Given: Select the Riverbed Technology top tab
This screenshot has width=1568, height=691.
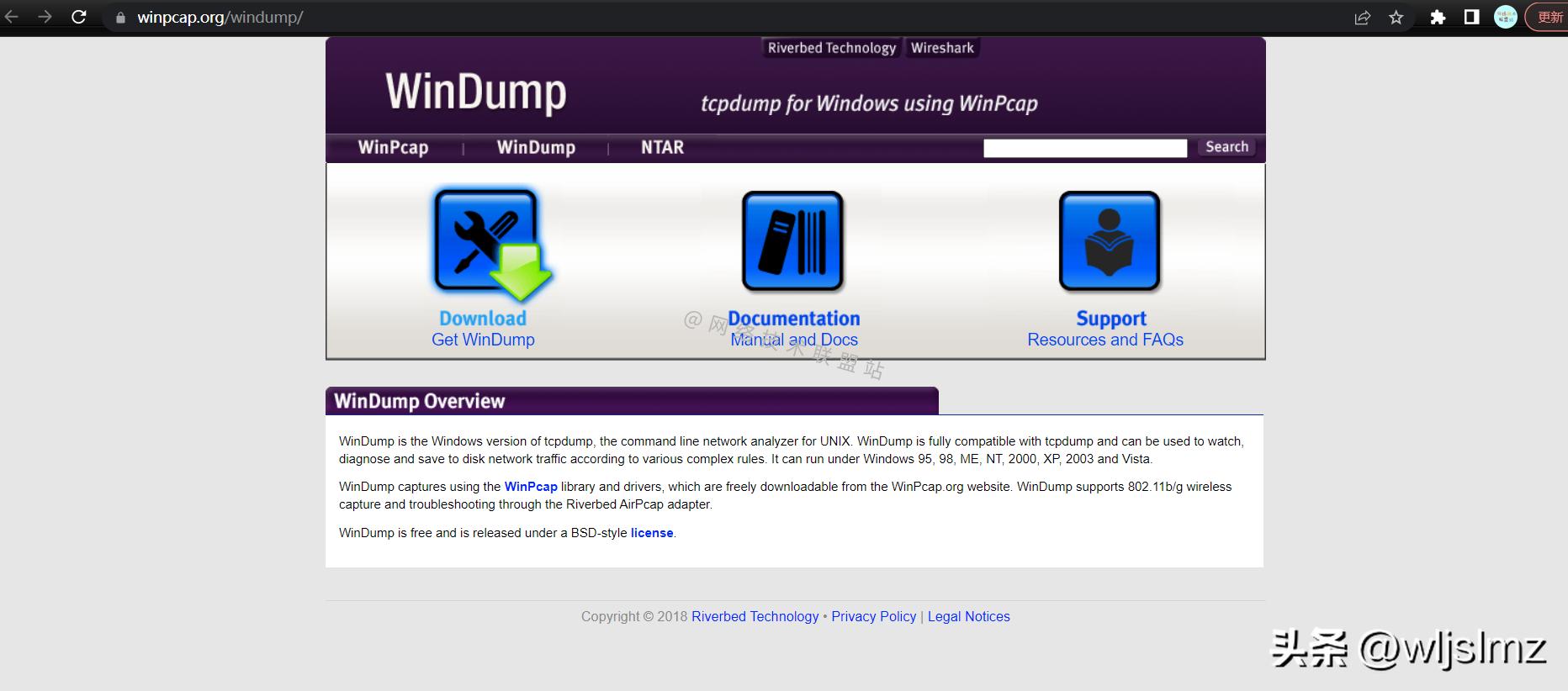Looking at the screenshot, I should click(832, 48).
